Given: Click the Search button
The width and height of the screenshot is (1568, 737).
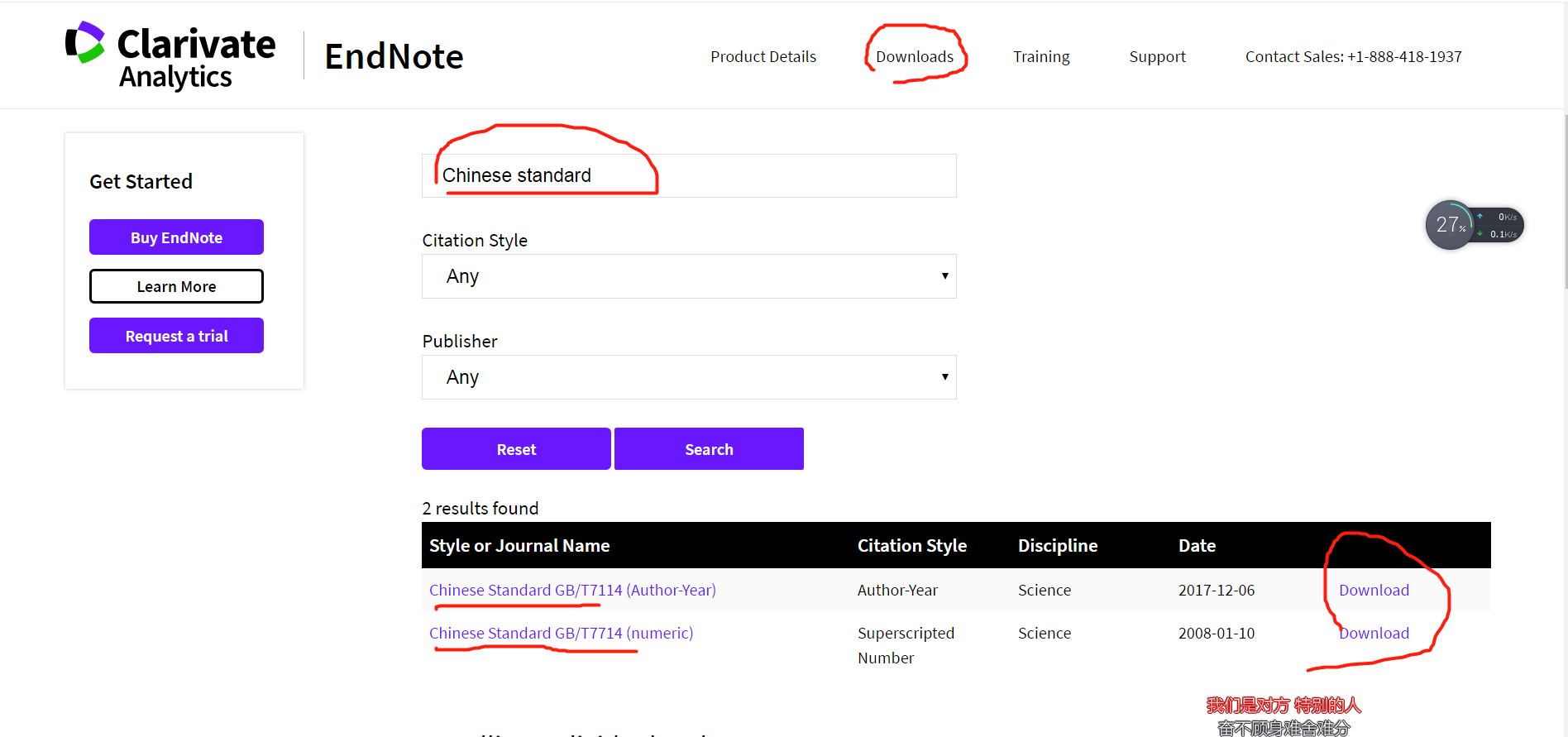Looking at the screenshot, I should click(709, 449).
